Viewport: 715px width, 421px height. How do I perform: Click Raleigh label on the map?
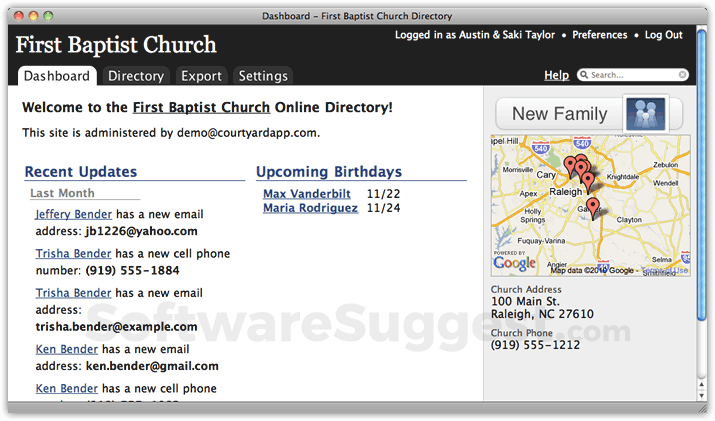coord(565,192)
